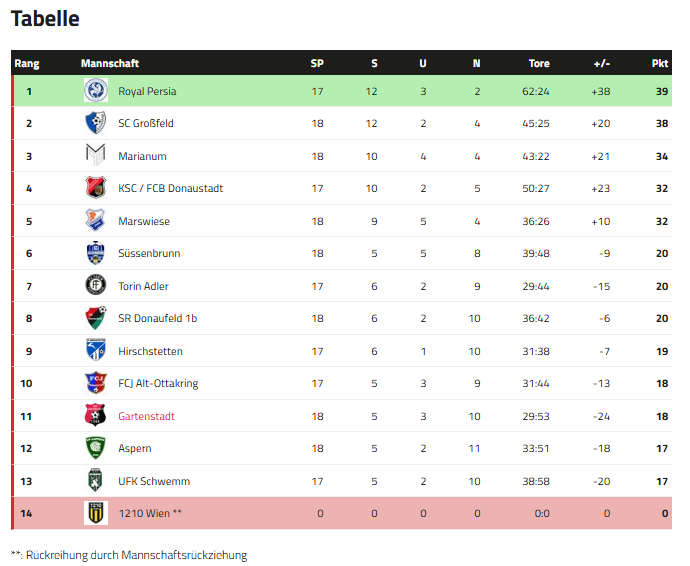Click the Tore column header
This screenshot has width=690, height=566.
[539, 63]
